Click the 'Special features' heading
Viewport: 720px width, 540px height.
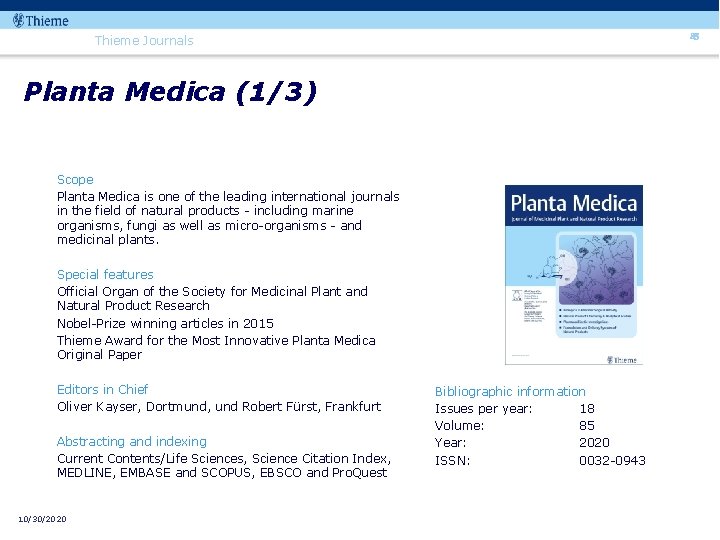click(x=105, y=275)
